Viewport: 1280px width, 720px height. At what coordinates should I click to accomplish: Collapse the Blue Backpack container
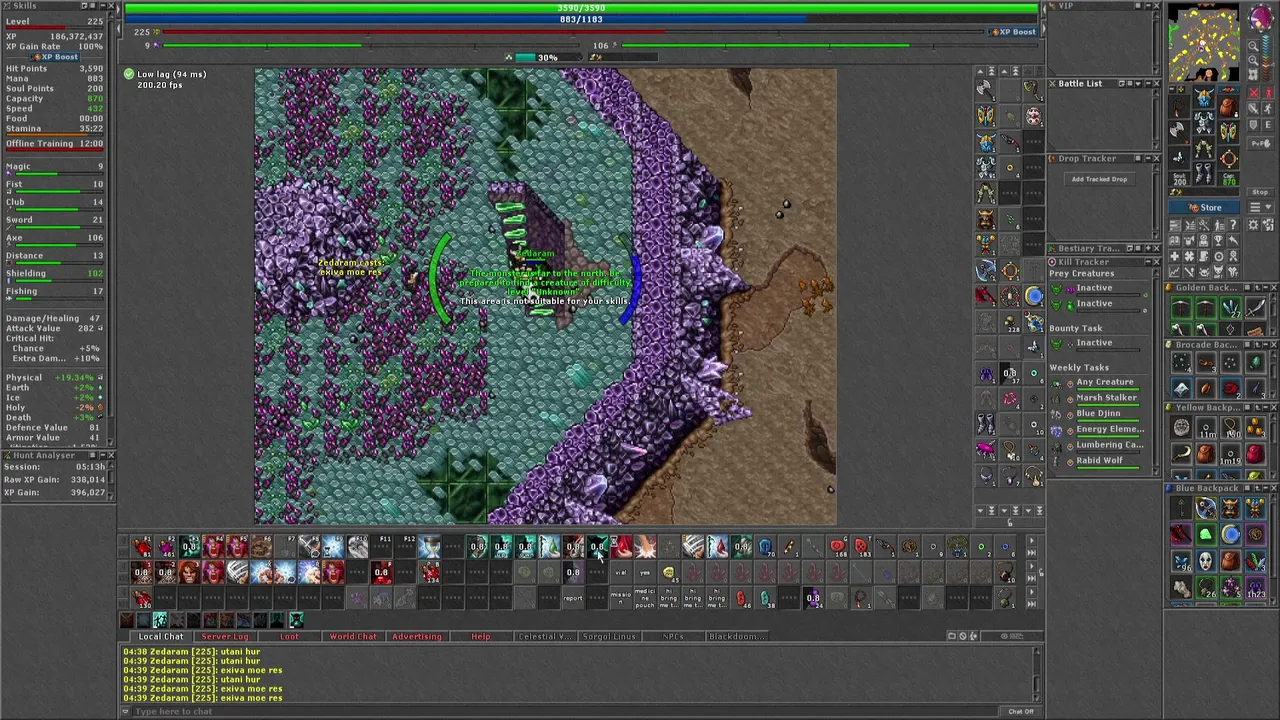click(x=1266, y=488)
